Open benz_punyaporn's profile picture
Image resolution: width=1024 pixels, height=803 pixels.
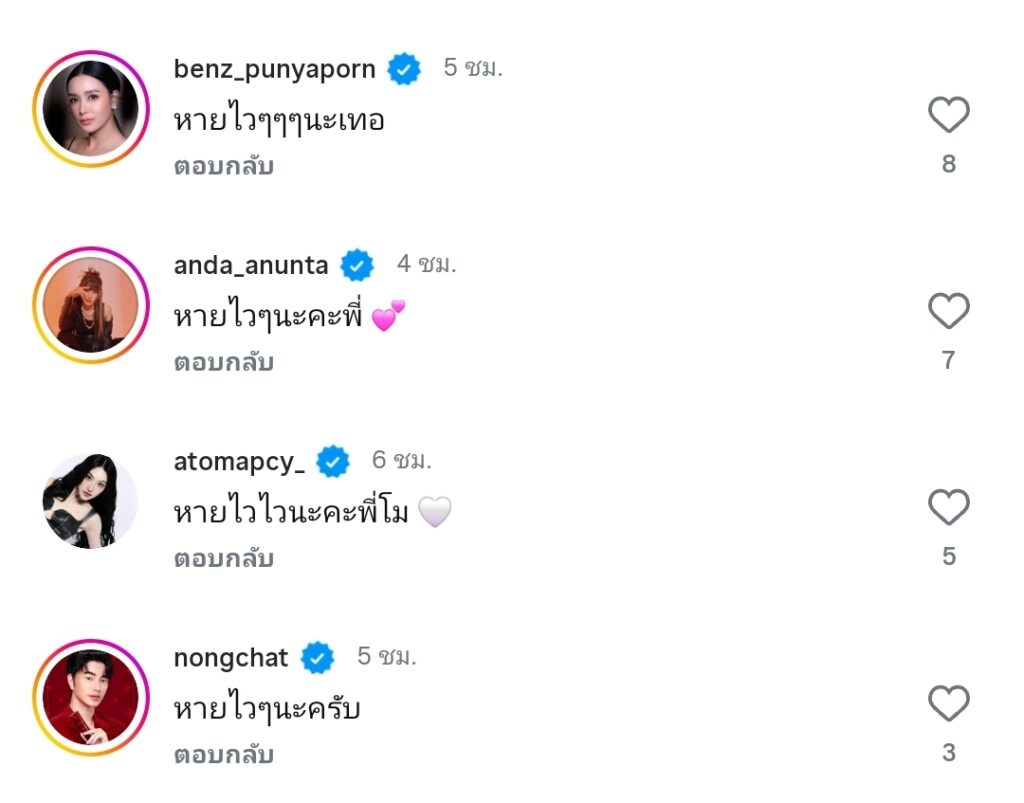click(90, 109)
